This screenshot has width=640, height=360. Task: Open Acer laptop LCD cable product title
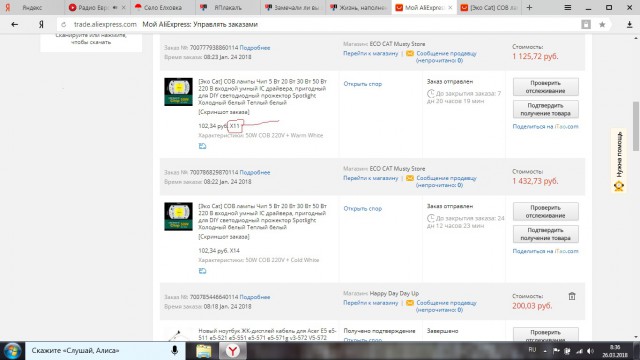pos(267,334)
